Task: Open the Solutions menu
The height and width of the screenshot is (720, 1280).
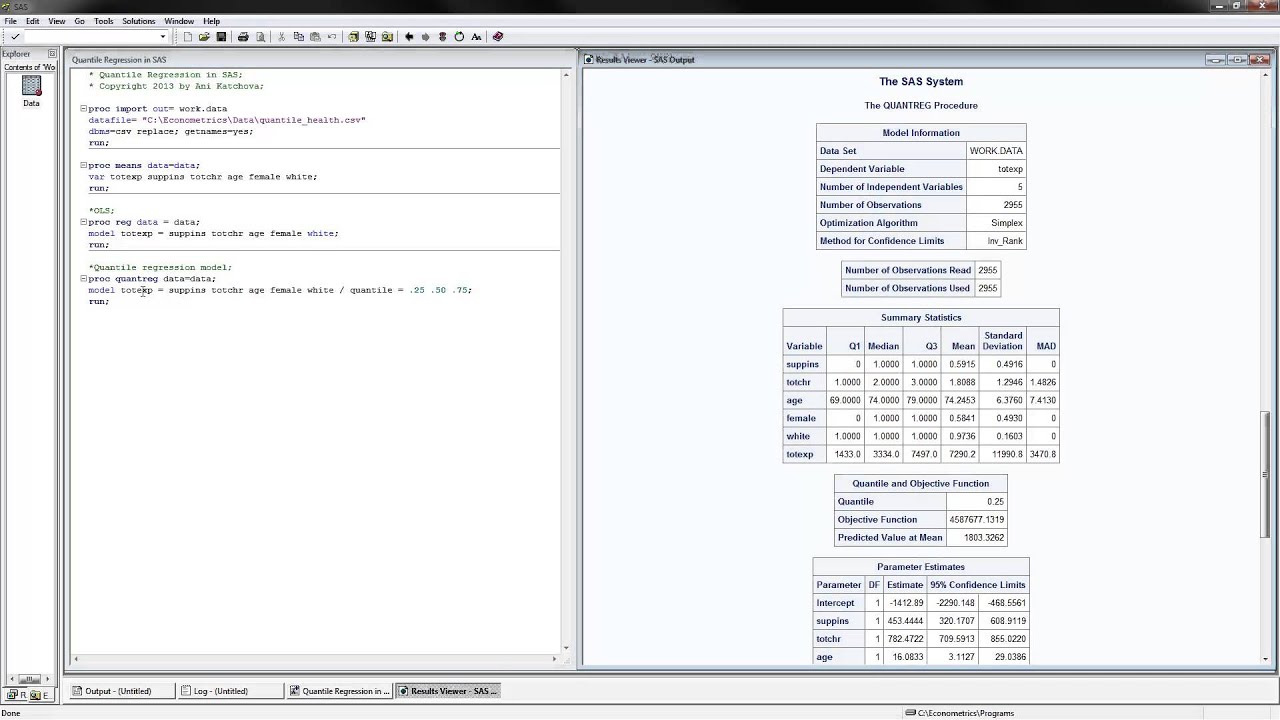Action: click(x=139, y=21)
